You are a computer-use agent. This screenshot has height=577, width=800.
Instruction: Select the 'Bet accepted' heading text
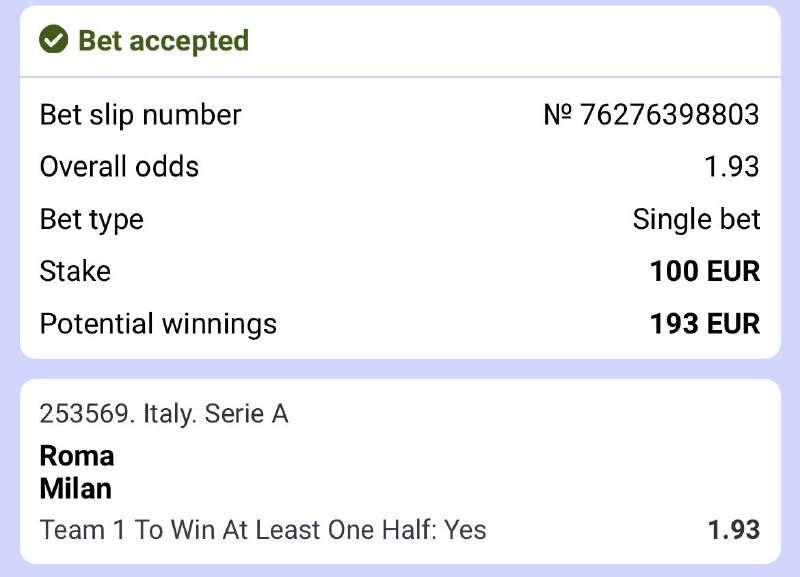pos(163,41)
